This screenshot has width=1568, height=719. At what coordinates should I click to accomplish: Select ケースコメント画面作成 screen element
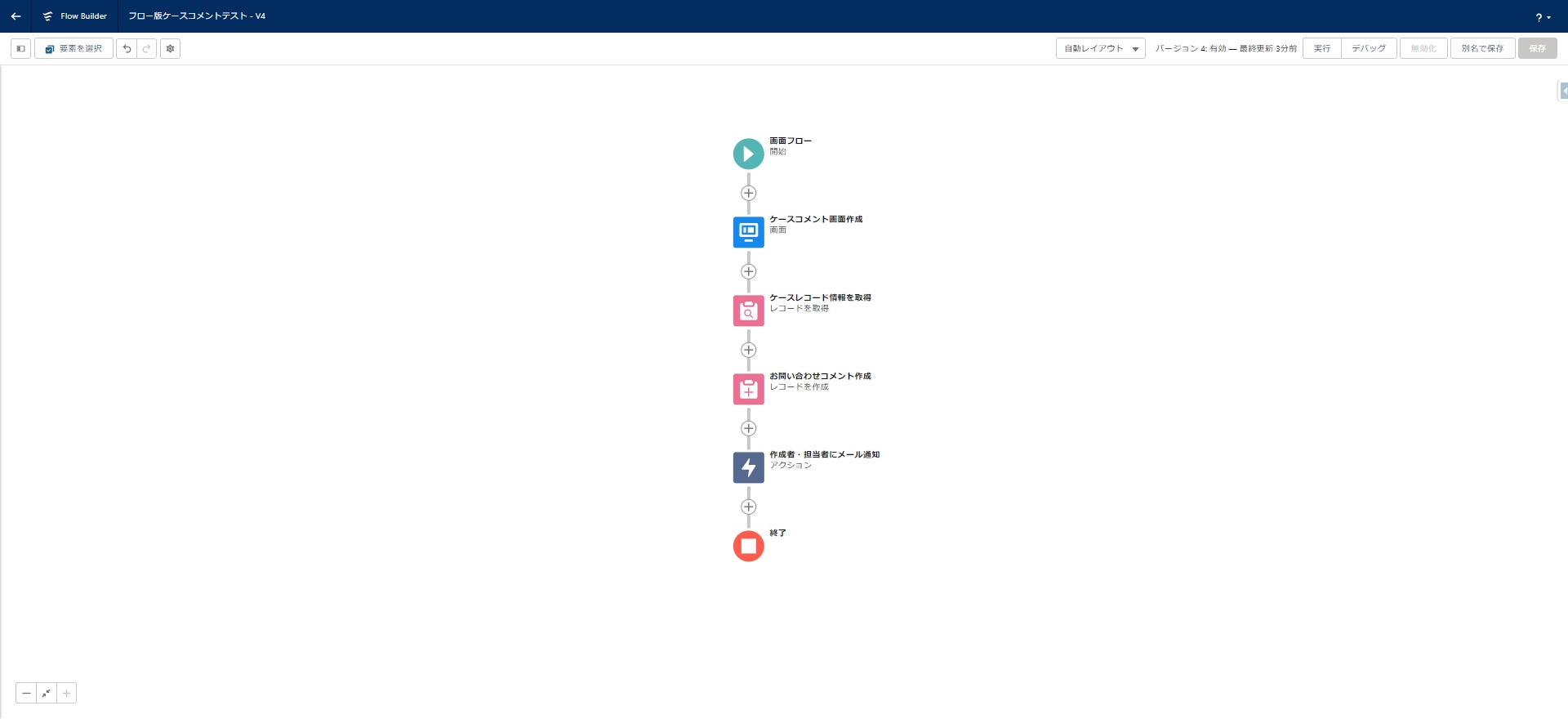(x=748, y=232)
